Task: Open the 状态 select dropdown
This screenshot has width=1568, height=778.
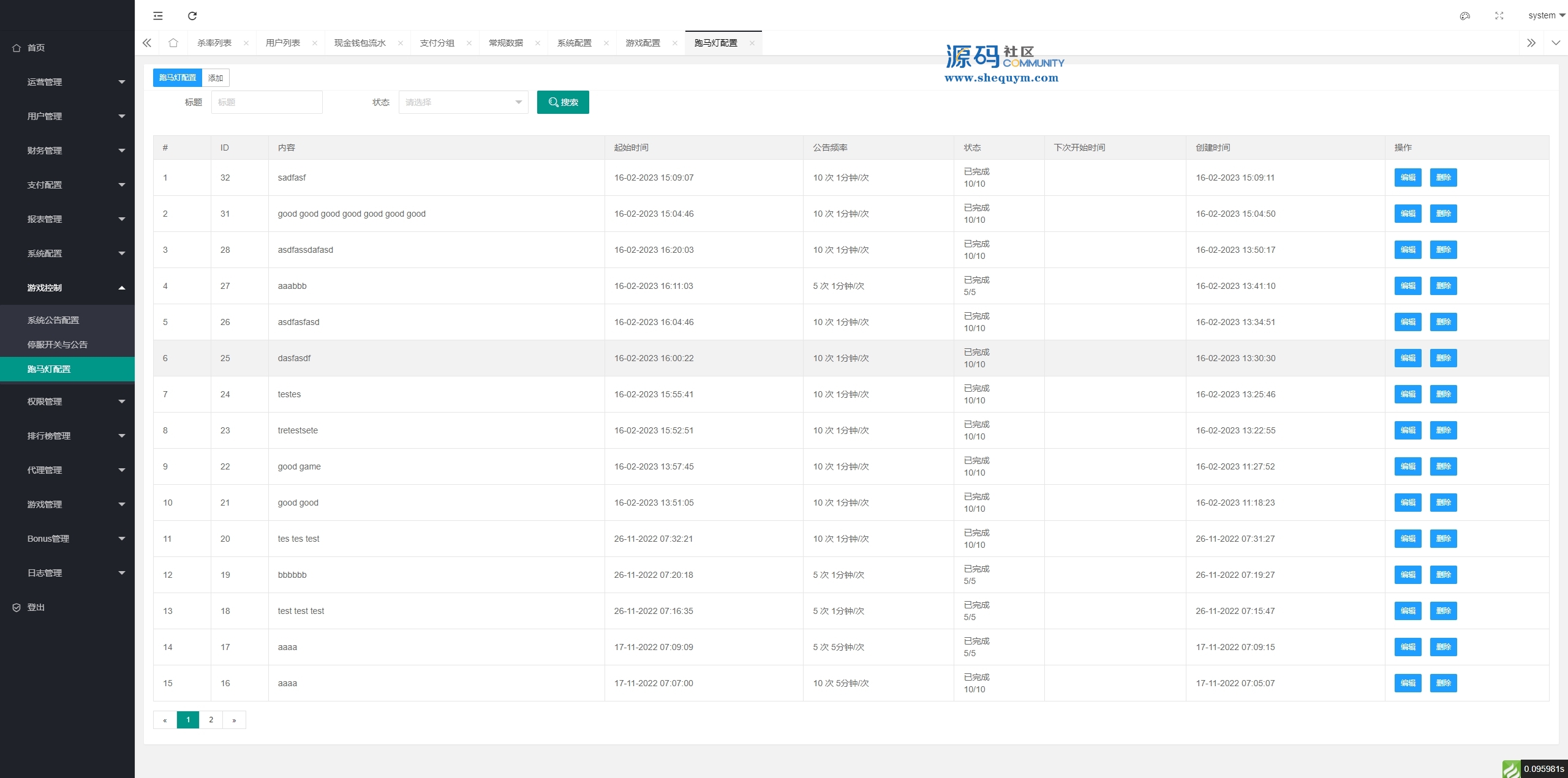Action: (463, 102)
